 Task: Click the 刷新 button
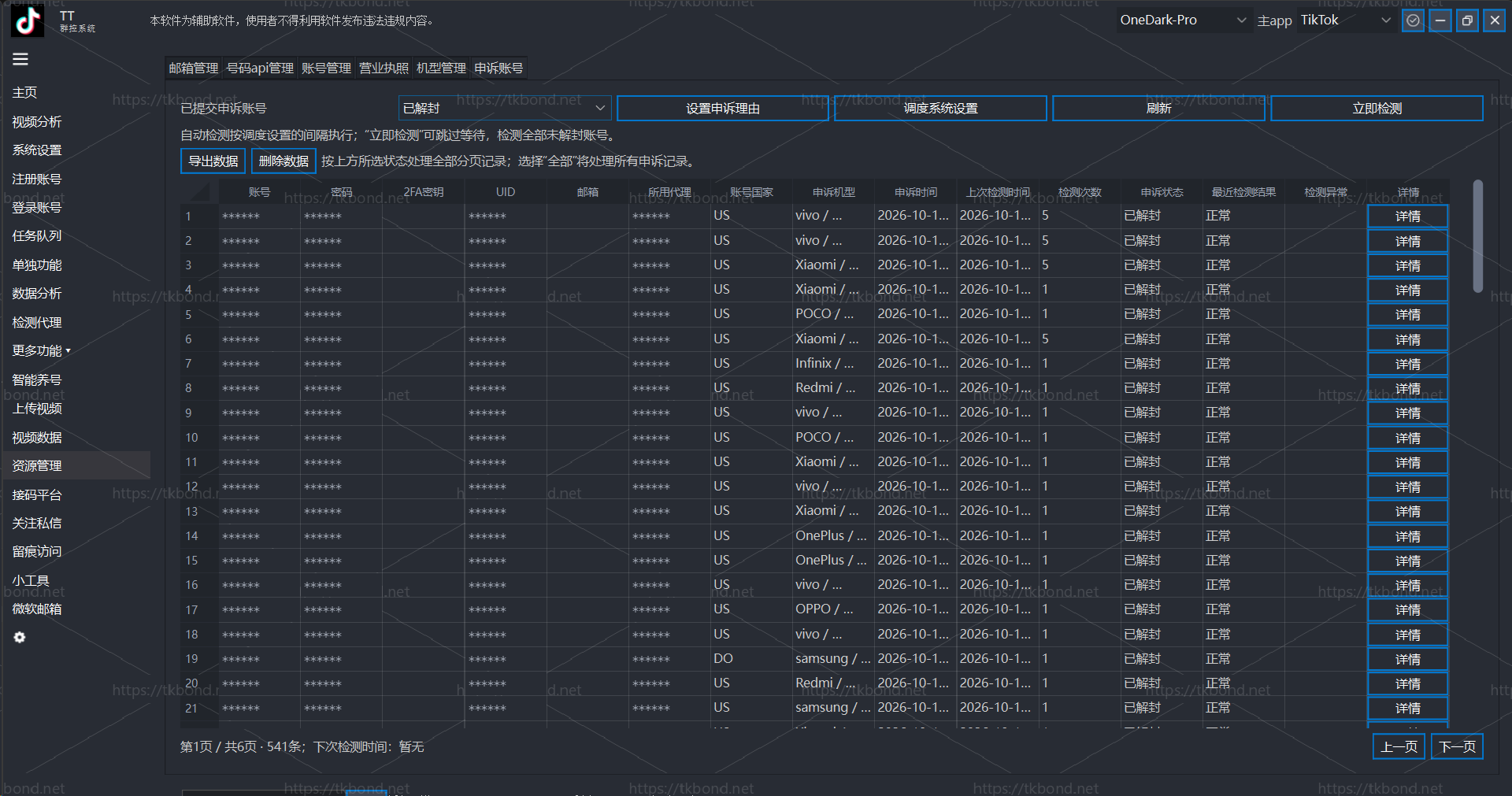click(1158, 109)
